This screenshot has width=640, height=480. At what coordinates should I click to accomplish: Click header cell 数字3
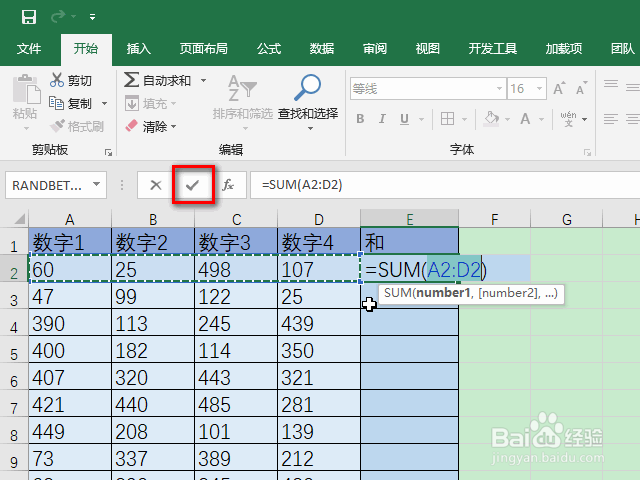tap(236, 242)
